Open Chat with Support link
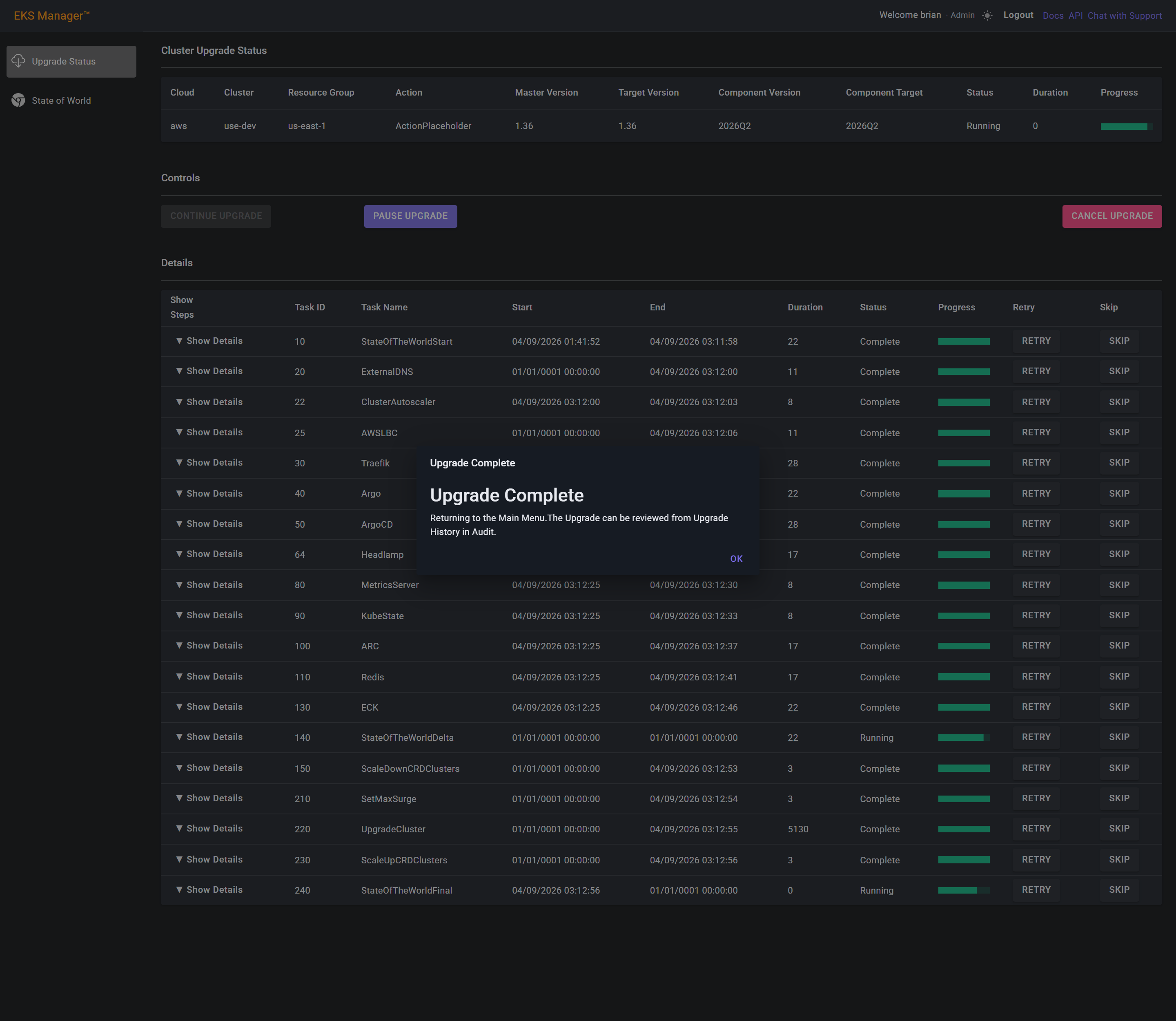 [1125, 16]
